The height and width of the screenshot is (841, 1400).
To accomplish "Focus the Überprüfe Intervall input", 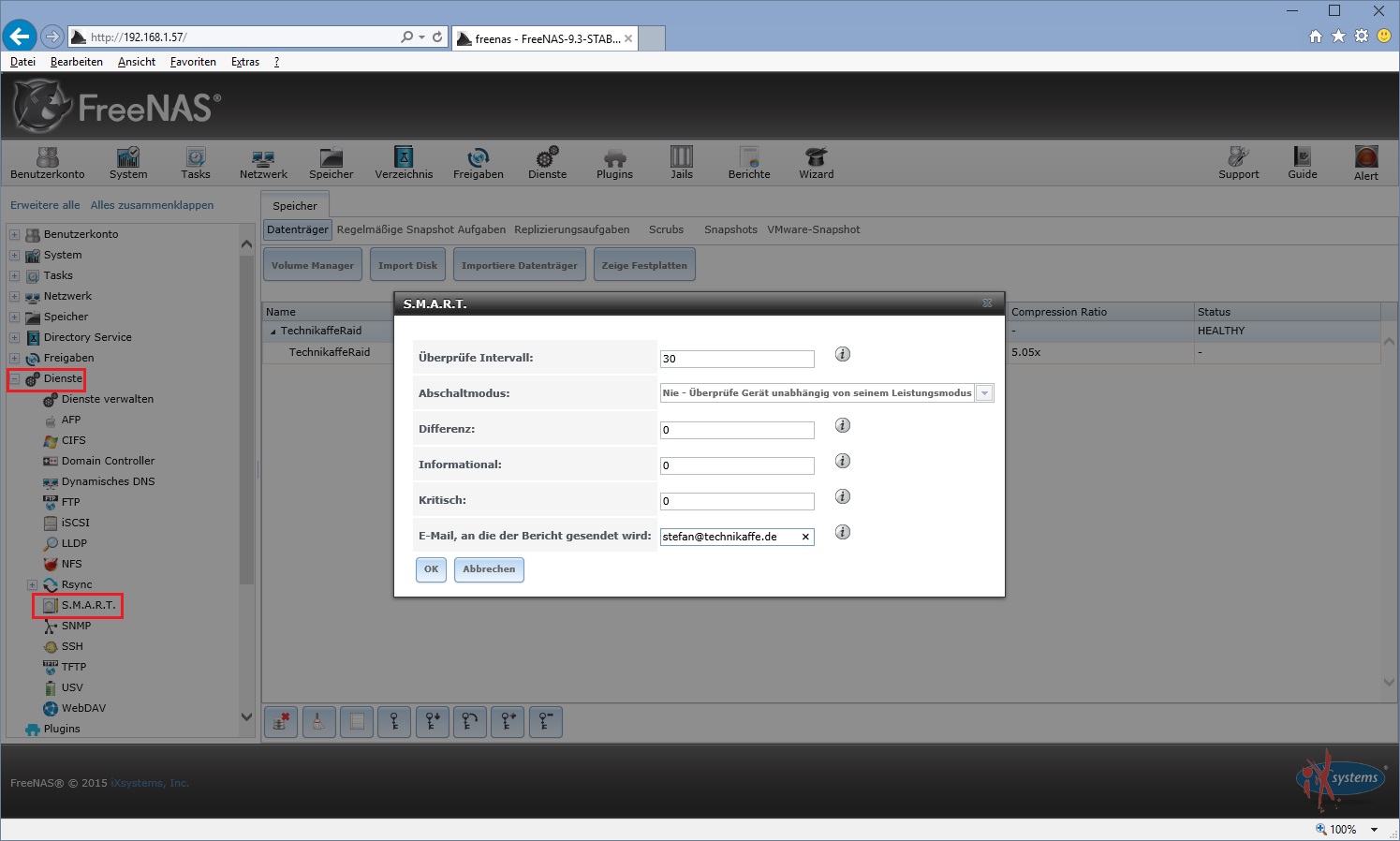I will (737, 359).
